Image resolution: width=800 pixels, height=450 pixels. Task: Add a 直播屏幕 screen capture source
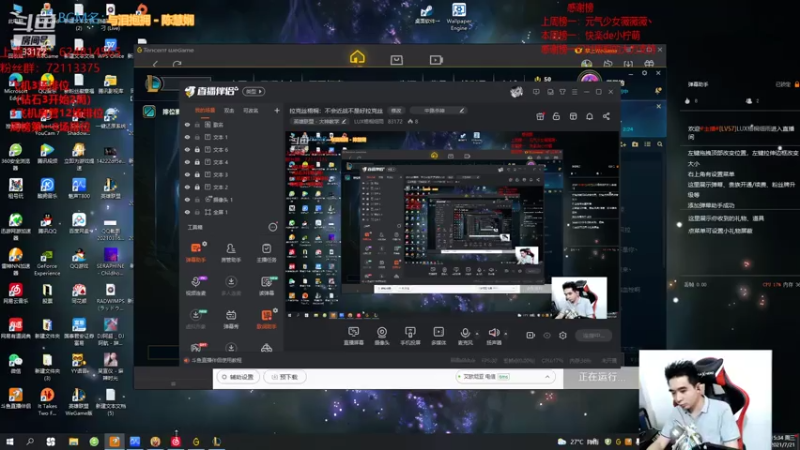click(353, 336)
